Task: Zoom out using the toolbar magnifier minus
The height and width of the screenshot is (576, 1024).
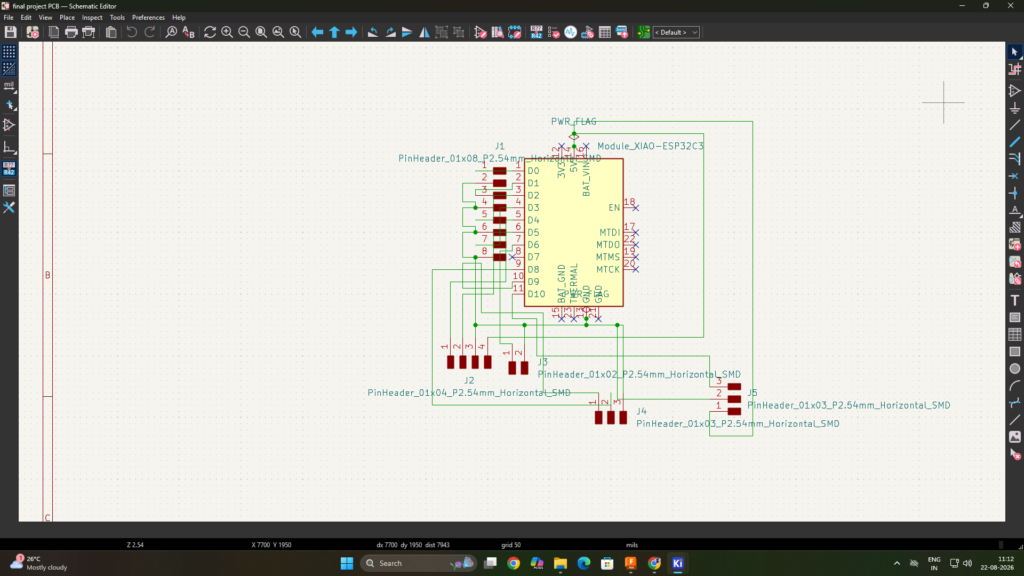Action: coord(244,32)
